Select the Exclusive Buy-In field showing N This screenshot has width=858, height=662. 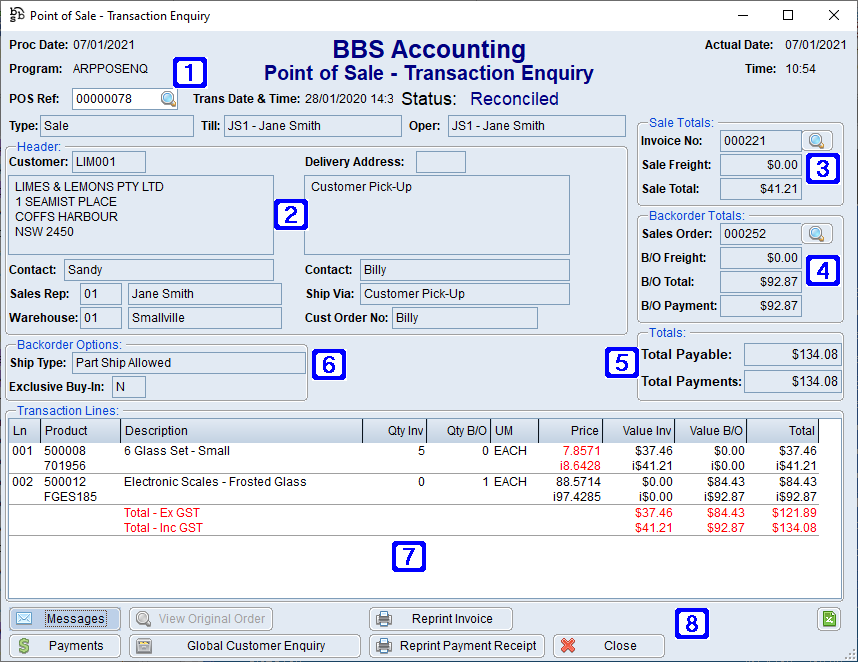coord(126,386)
